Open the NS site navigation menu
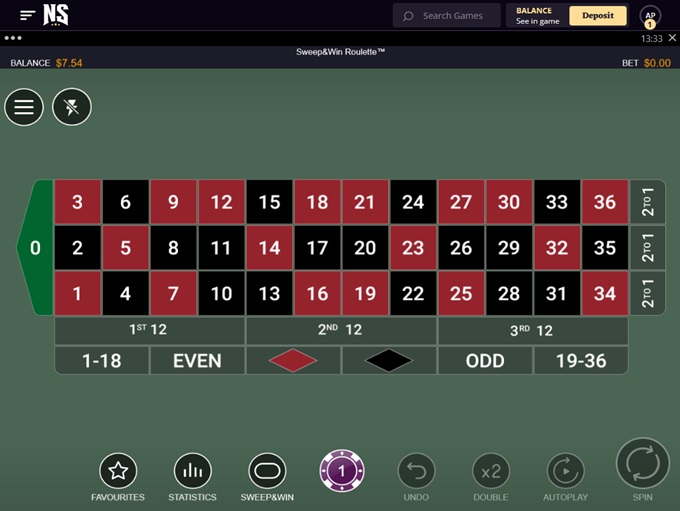 tap(27, 16)
